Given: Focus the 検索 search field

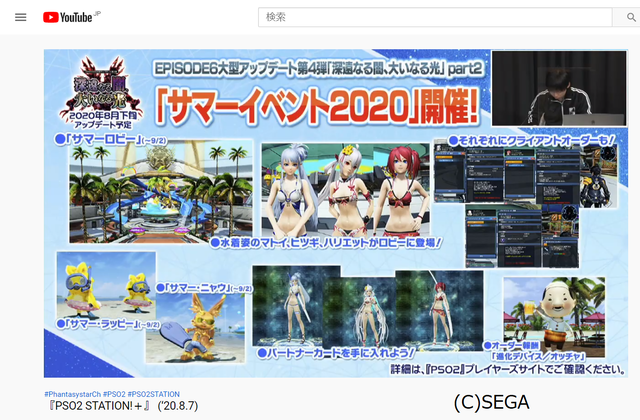Looking at the screenshot, I should [435, 17].
